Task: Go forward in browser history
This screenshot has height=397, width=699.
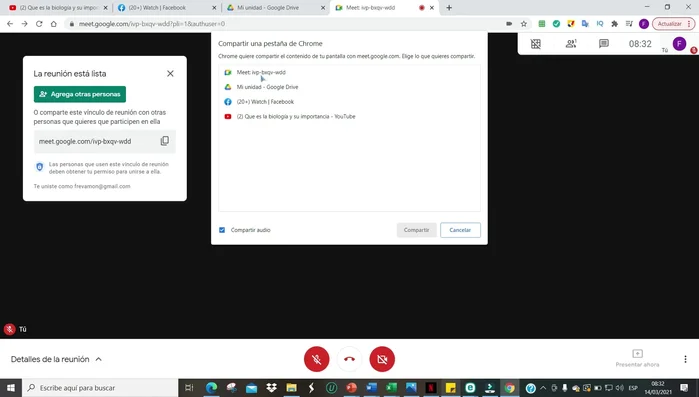Action: [25, 24]
